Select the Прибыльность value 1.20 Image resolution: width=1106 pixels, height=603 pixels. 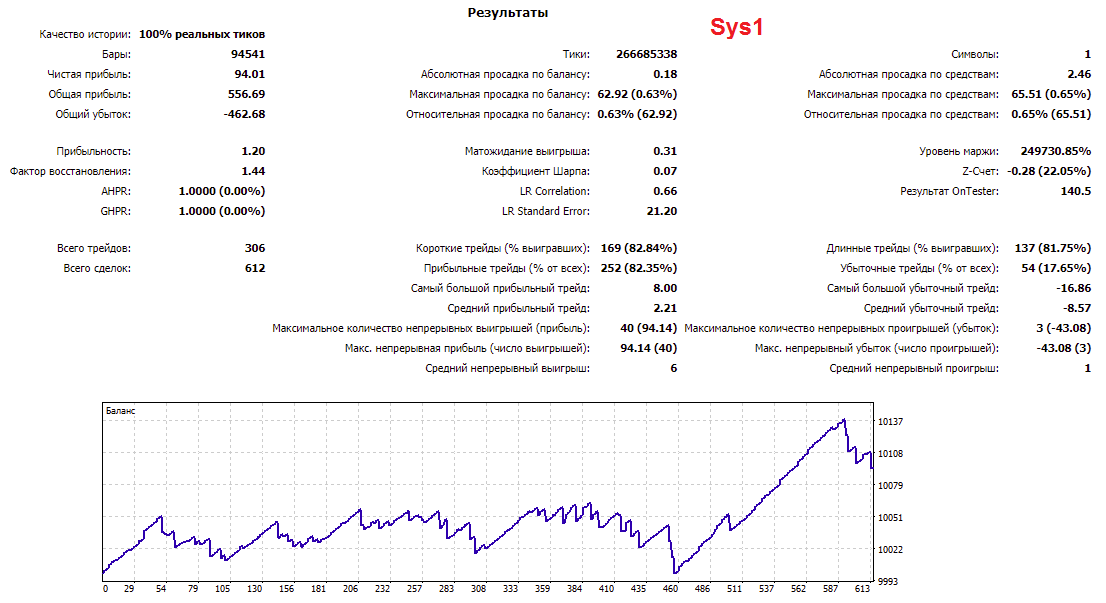pyautogui.click(x=253, y=151)
